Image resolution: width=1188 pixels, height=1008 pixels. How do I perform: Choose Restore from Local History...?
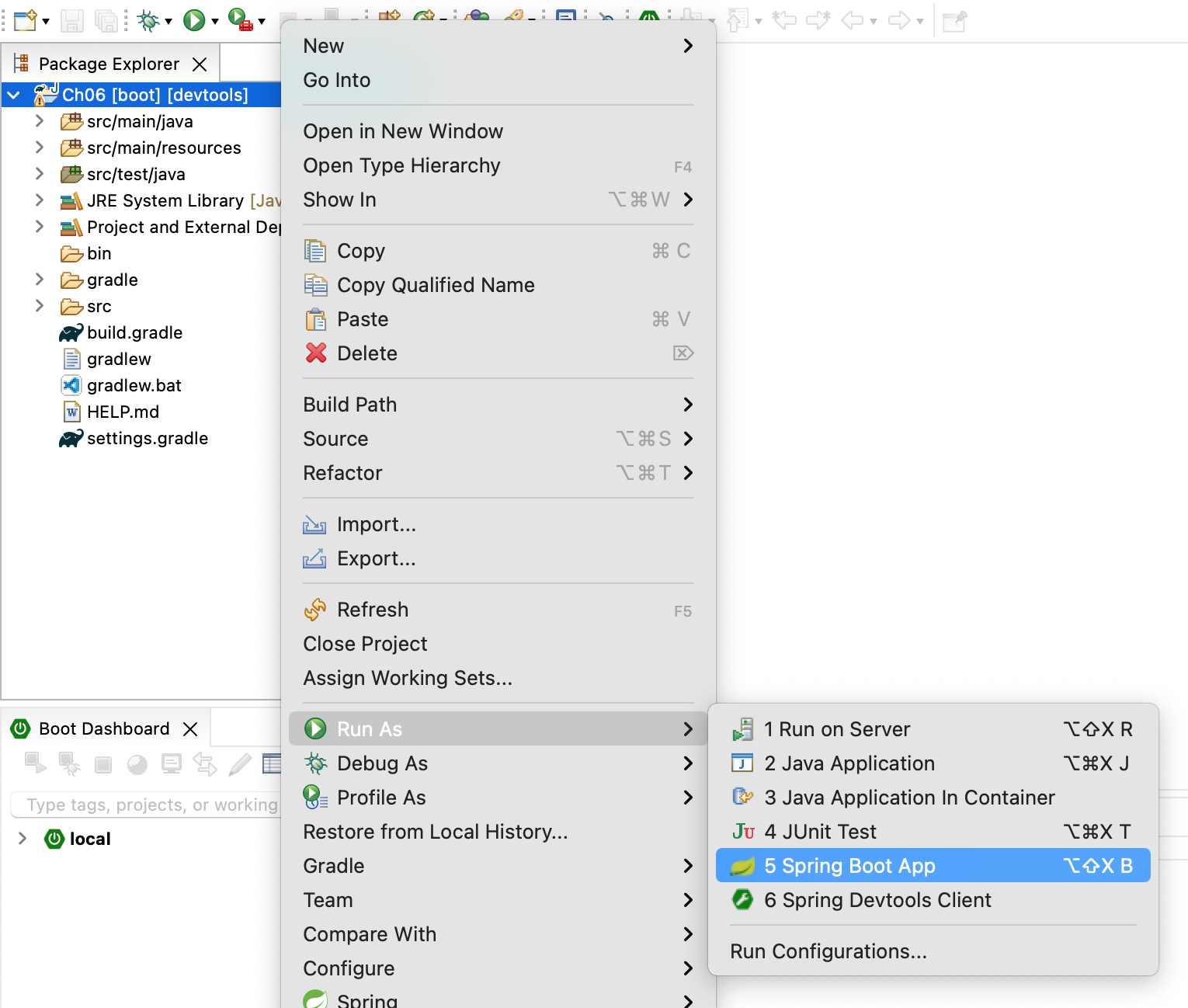pos(498,832)
